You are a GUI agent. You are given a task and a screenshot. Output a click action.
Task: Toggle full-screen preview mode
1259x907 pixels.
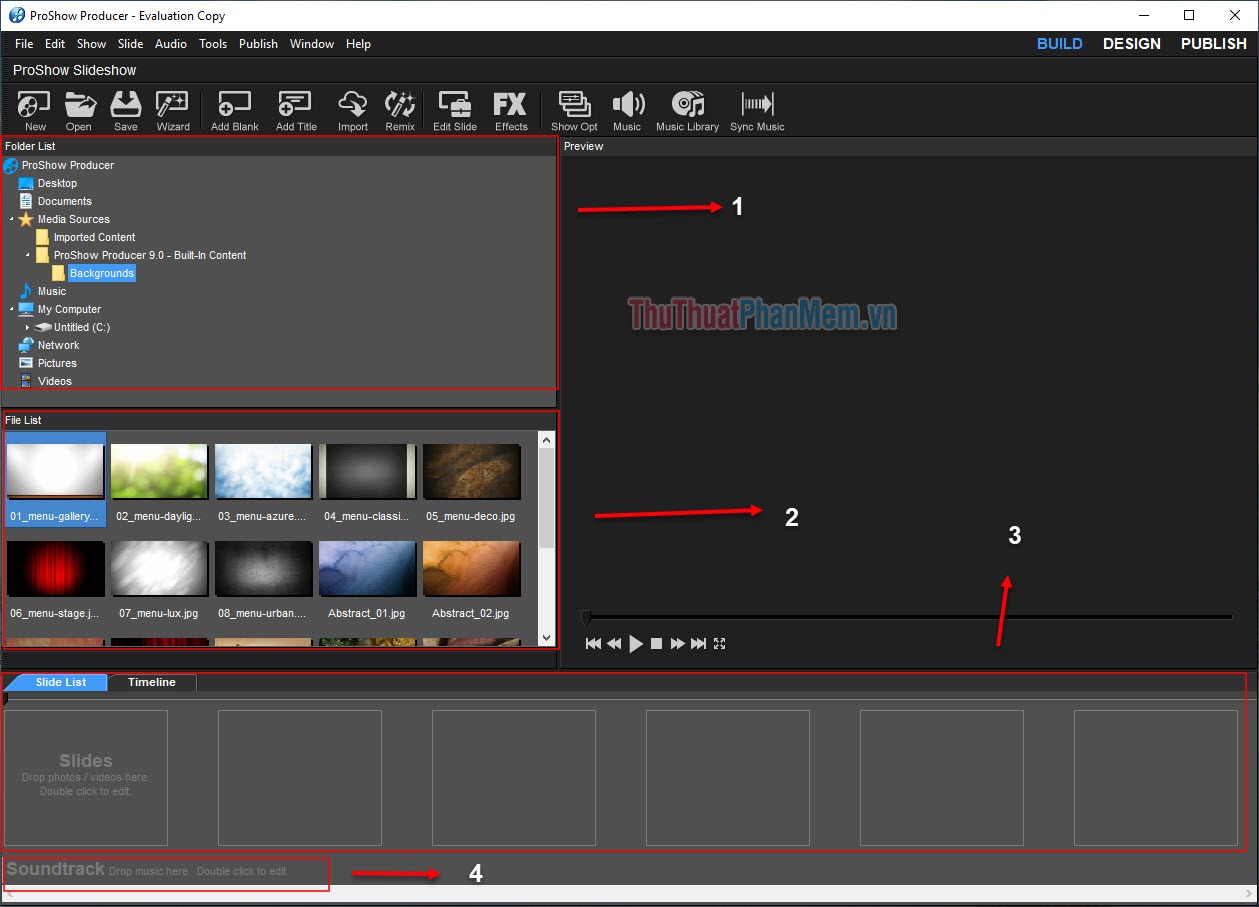(719, 643)
